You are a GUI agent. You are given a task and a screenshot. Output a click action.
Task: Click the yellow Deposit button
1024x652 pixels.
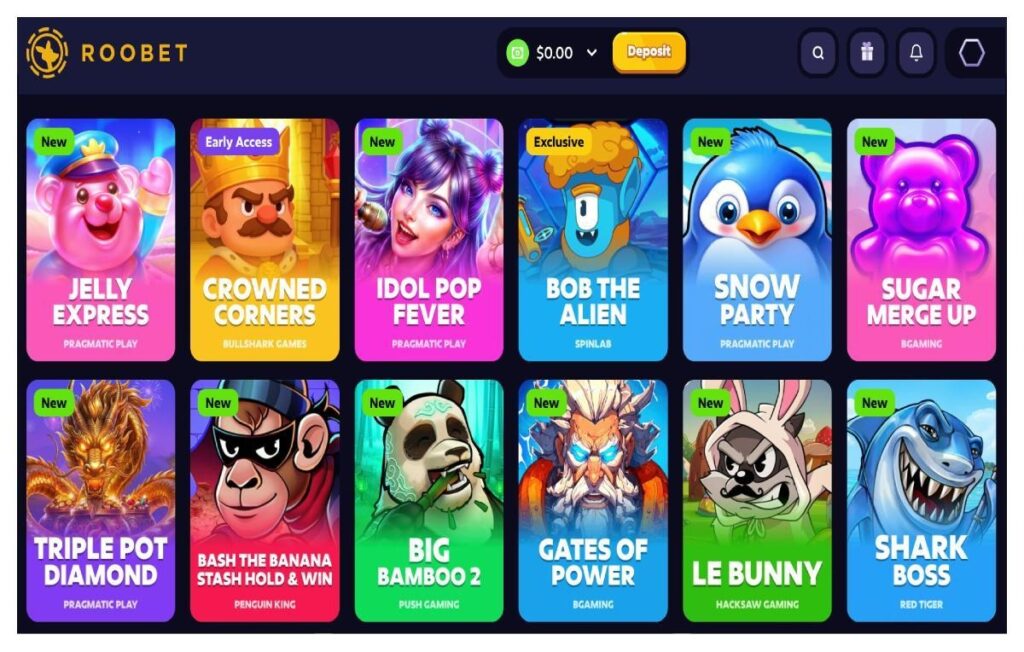click(x=648, y=52)
